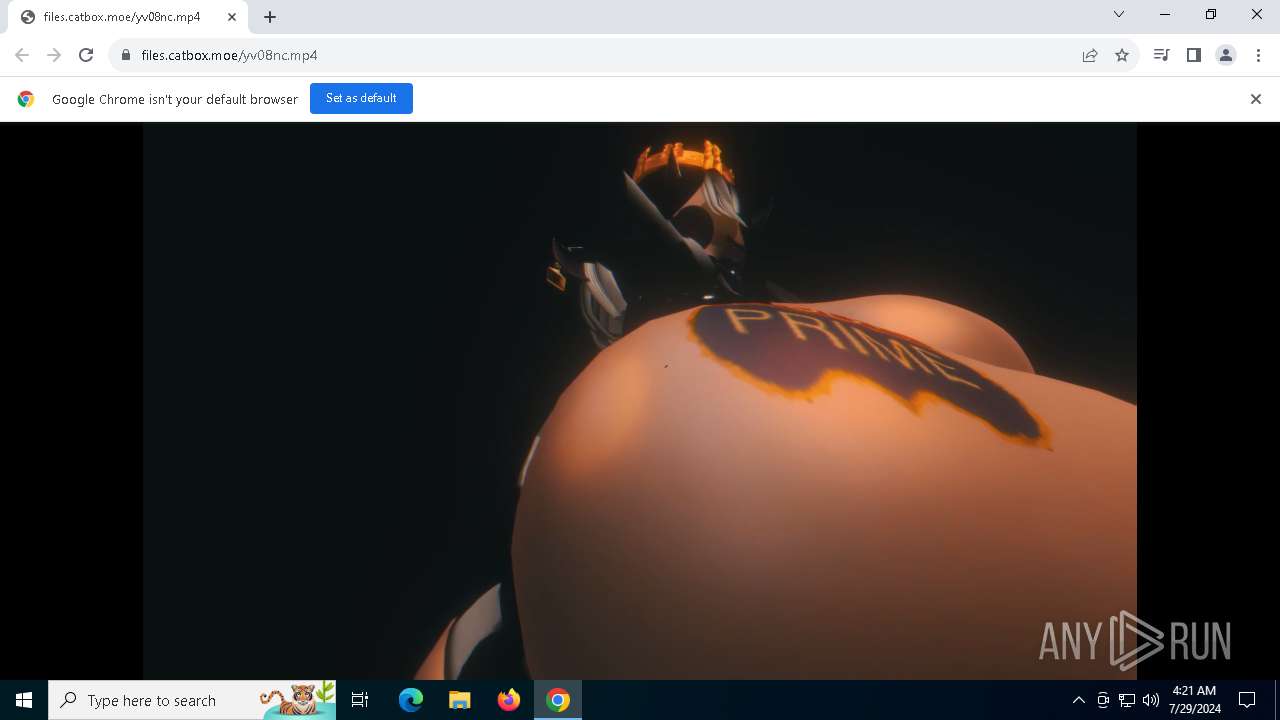Image resolution: width=1280 pixels, height=720 pixels.
Task: Open the Windows Start menu
Action: [x=24, y=700]
